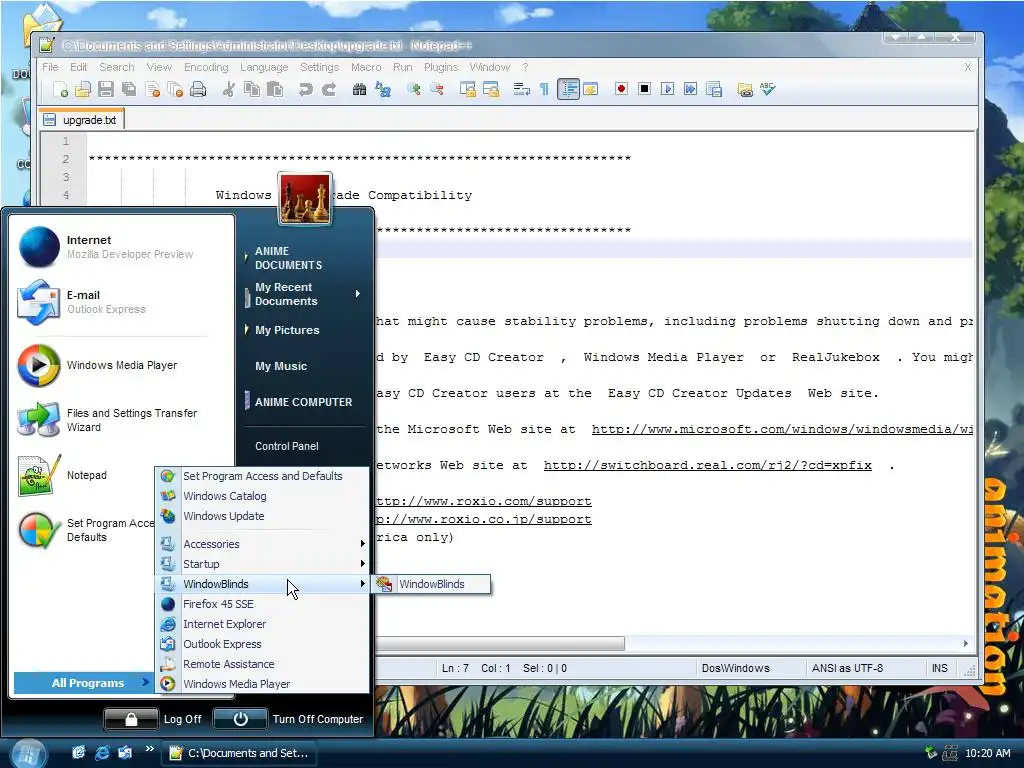Open Firefox 45 SSE from All Programs
The image size is (1024, 768).
point(263,604)
